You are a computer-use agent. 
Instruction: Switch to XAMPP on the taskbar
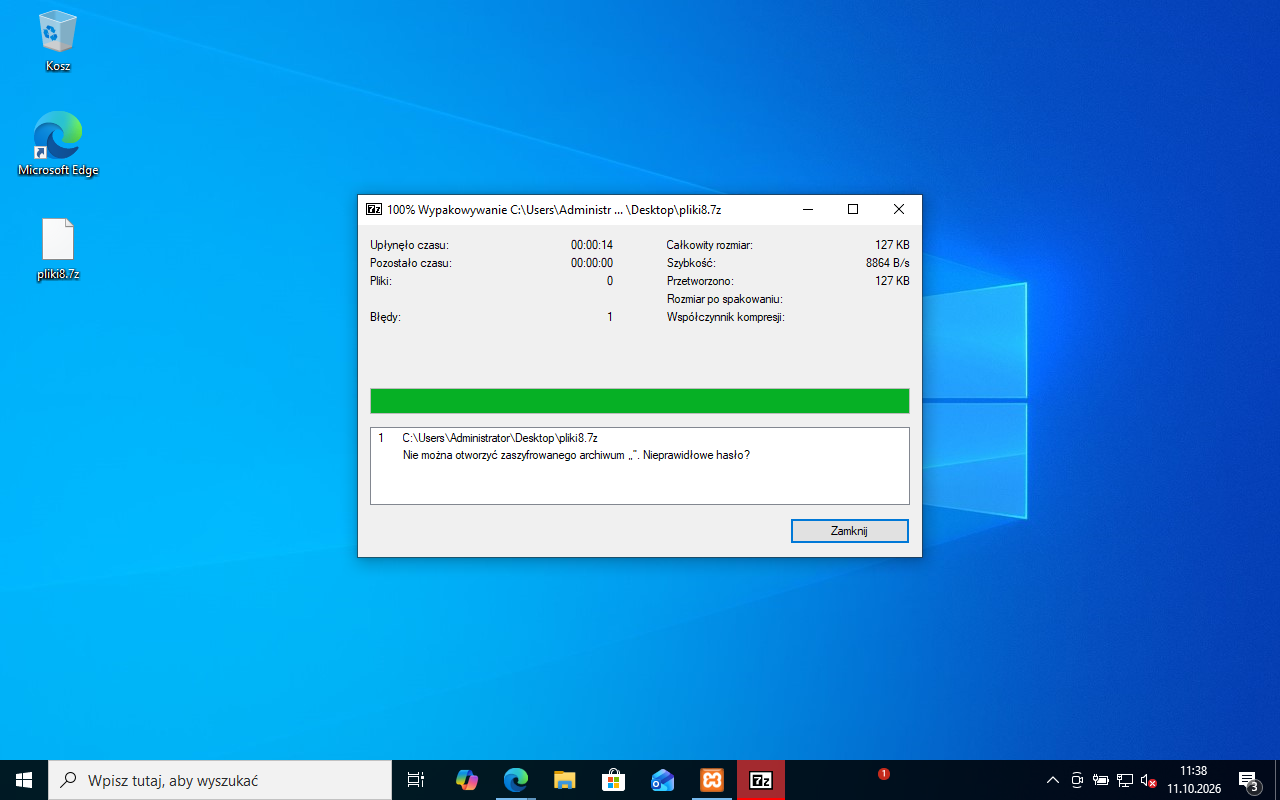tap(711, 780)
